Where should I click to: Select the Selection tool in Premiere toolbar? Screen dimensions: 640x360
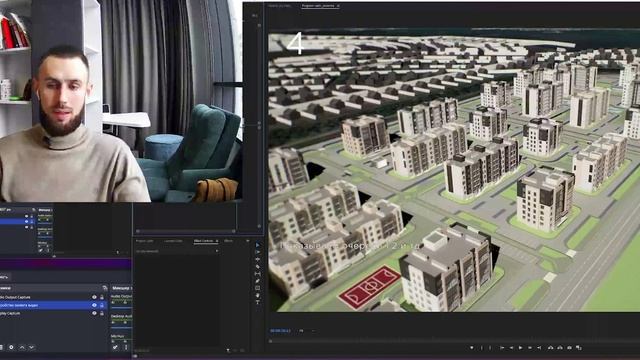(258, 245)
